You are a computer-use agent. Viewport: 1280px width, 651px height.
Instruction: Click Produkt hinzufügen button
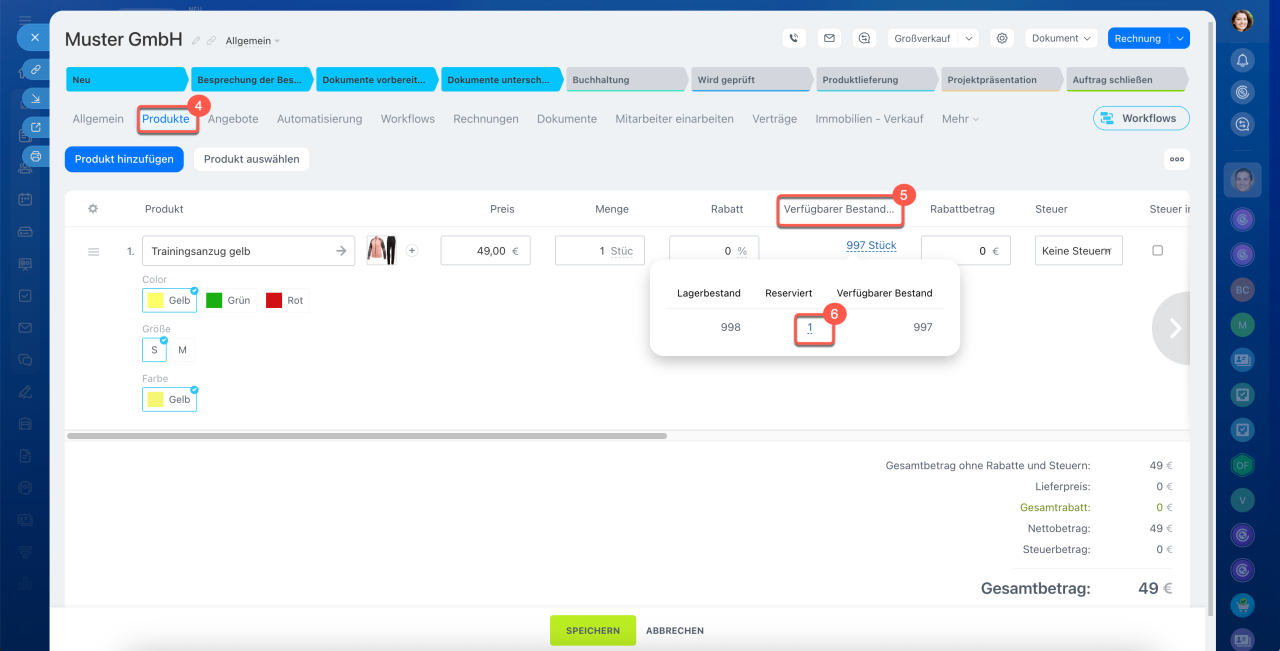point(125,159)
